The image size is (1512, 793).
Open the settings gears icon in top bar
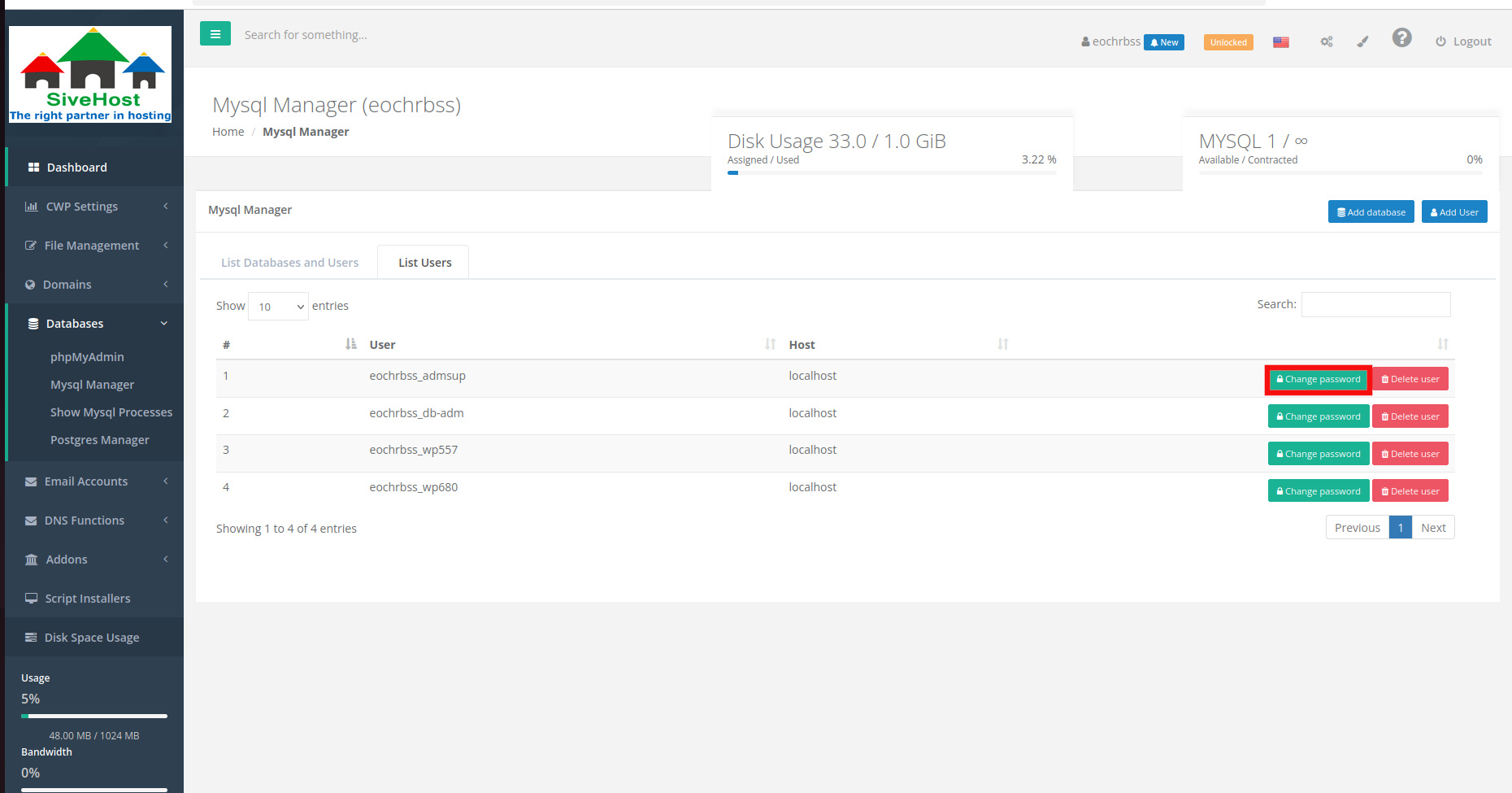[x=1327, y=41]
